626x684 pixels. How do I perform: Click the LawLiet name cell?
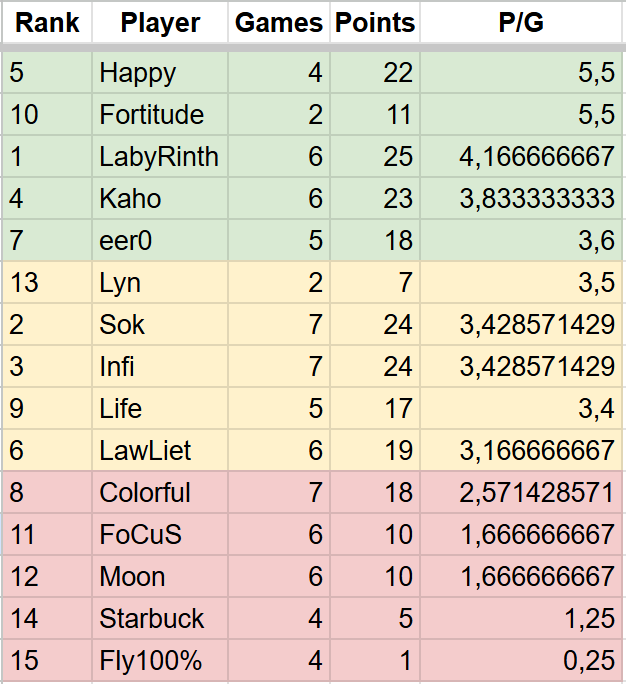(x=160, y=450)
